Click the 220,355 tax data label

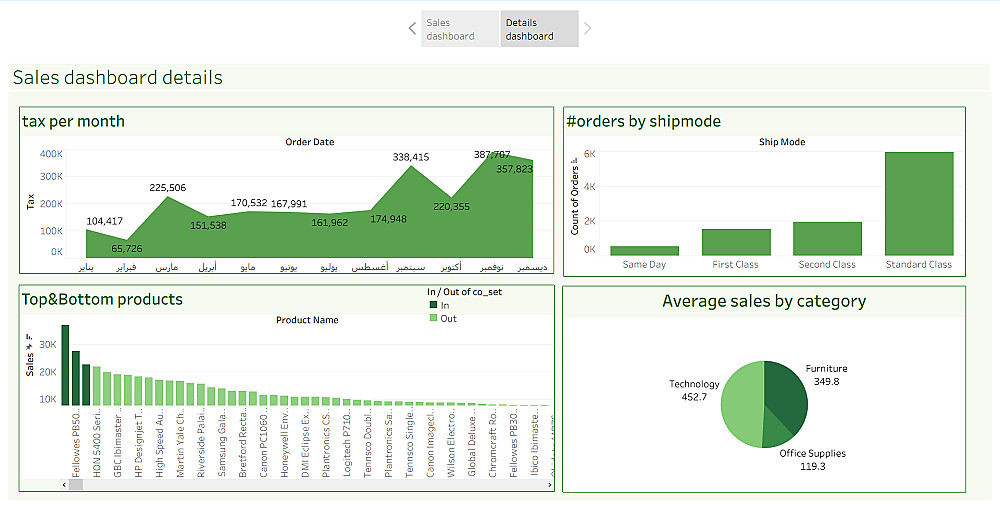pos(451,207)
